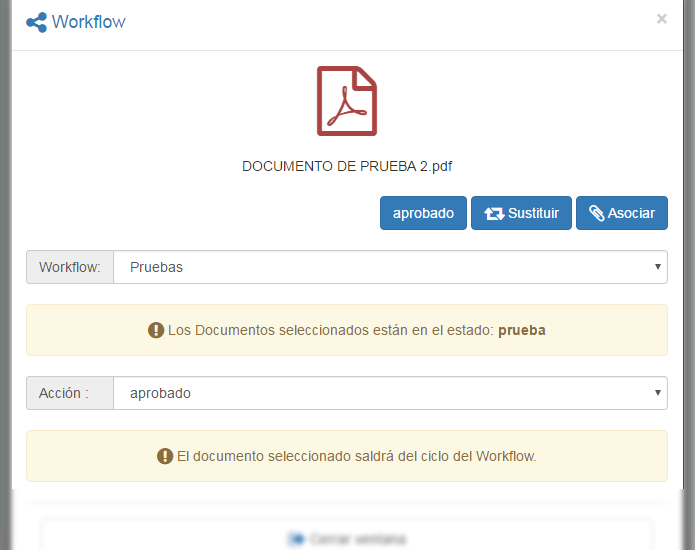
Task: Click the arrow of the Workflow select
Action: [657, 267]
